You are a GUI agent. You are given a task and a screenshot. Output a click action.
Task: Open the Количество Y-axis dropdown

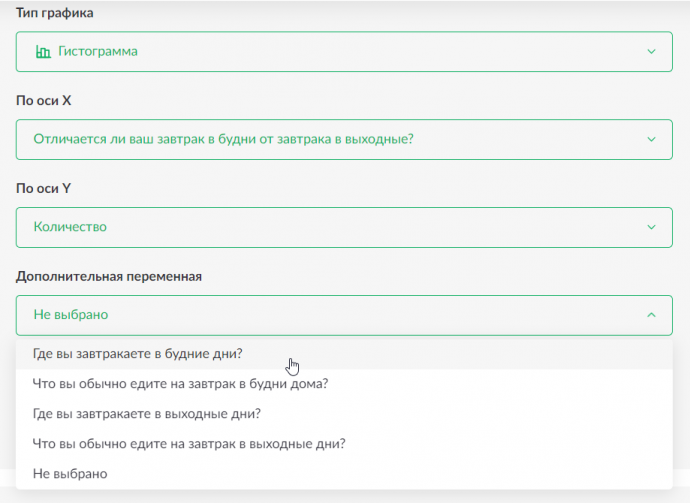(344, 227)
